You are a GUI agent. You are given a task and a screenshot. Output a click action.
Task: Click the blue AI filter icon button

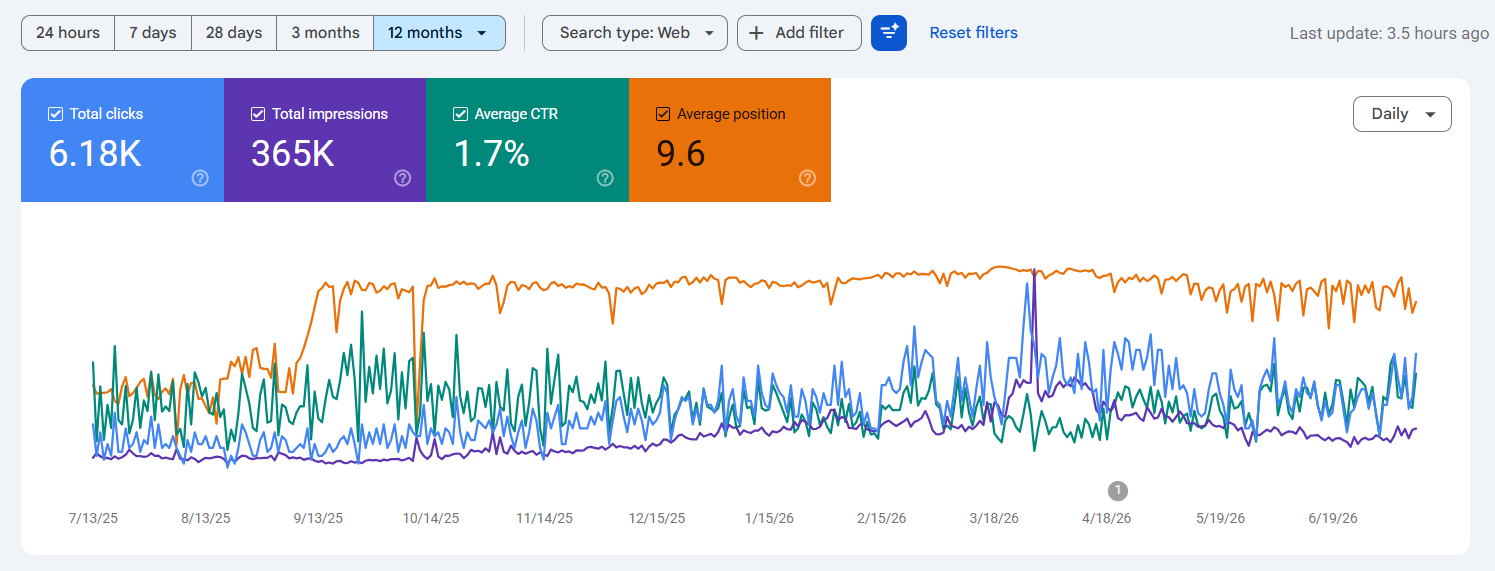[889, 33]
